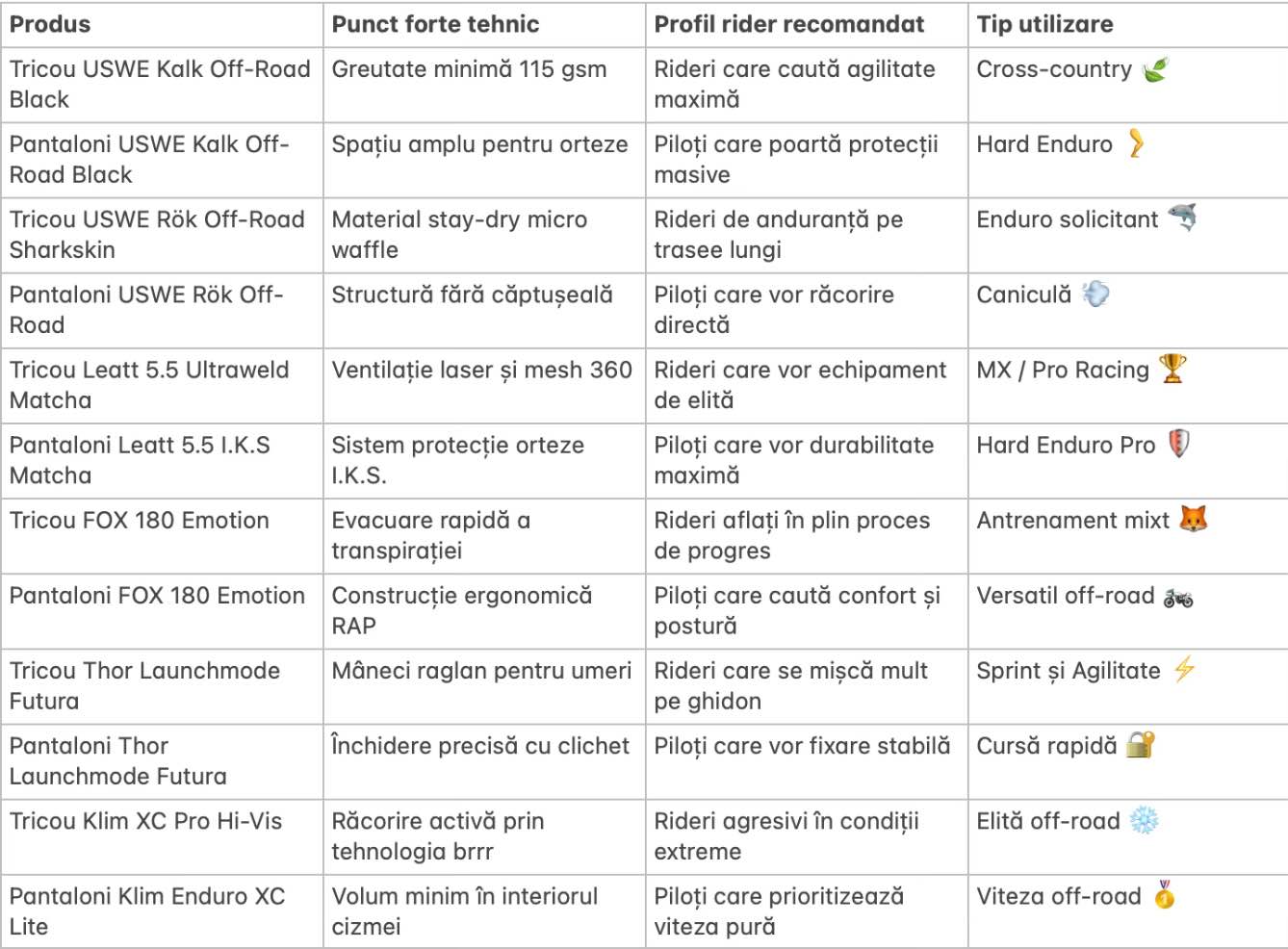Click the trophy emoji beside MX / Pro Racing
Image resolution: width=1288 pixels, height=949 pixels.
pyautogui.click(x=1172, y=369)
